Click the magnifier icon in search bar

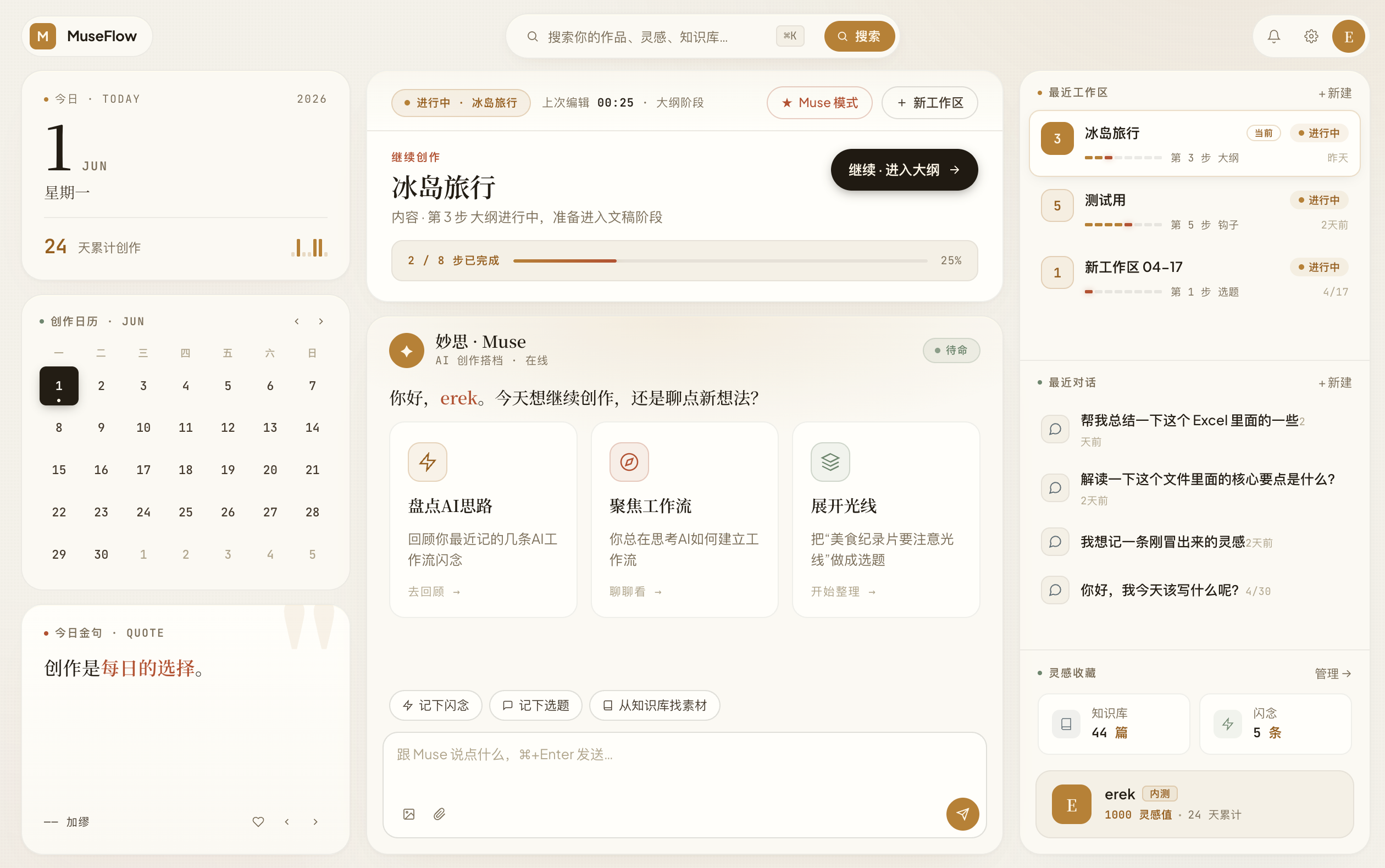click(x=533, y=37)
